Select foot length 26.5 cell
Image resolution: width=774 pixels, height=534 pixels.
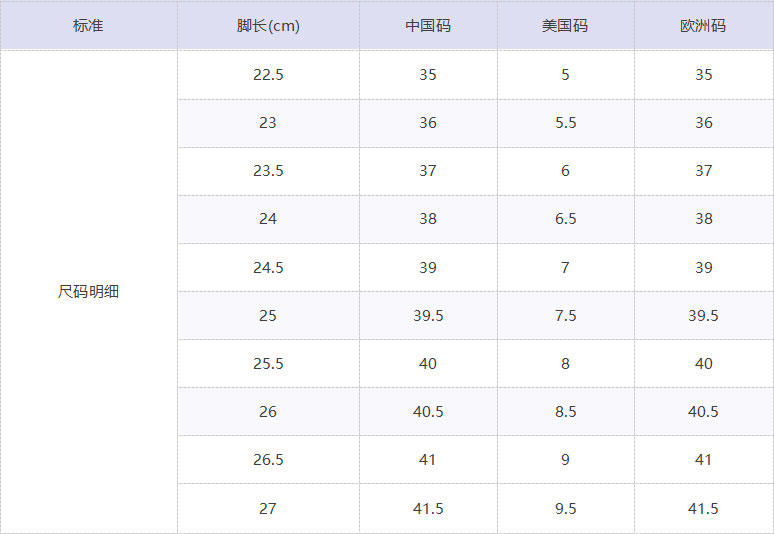(268, 460)
